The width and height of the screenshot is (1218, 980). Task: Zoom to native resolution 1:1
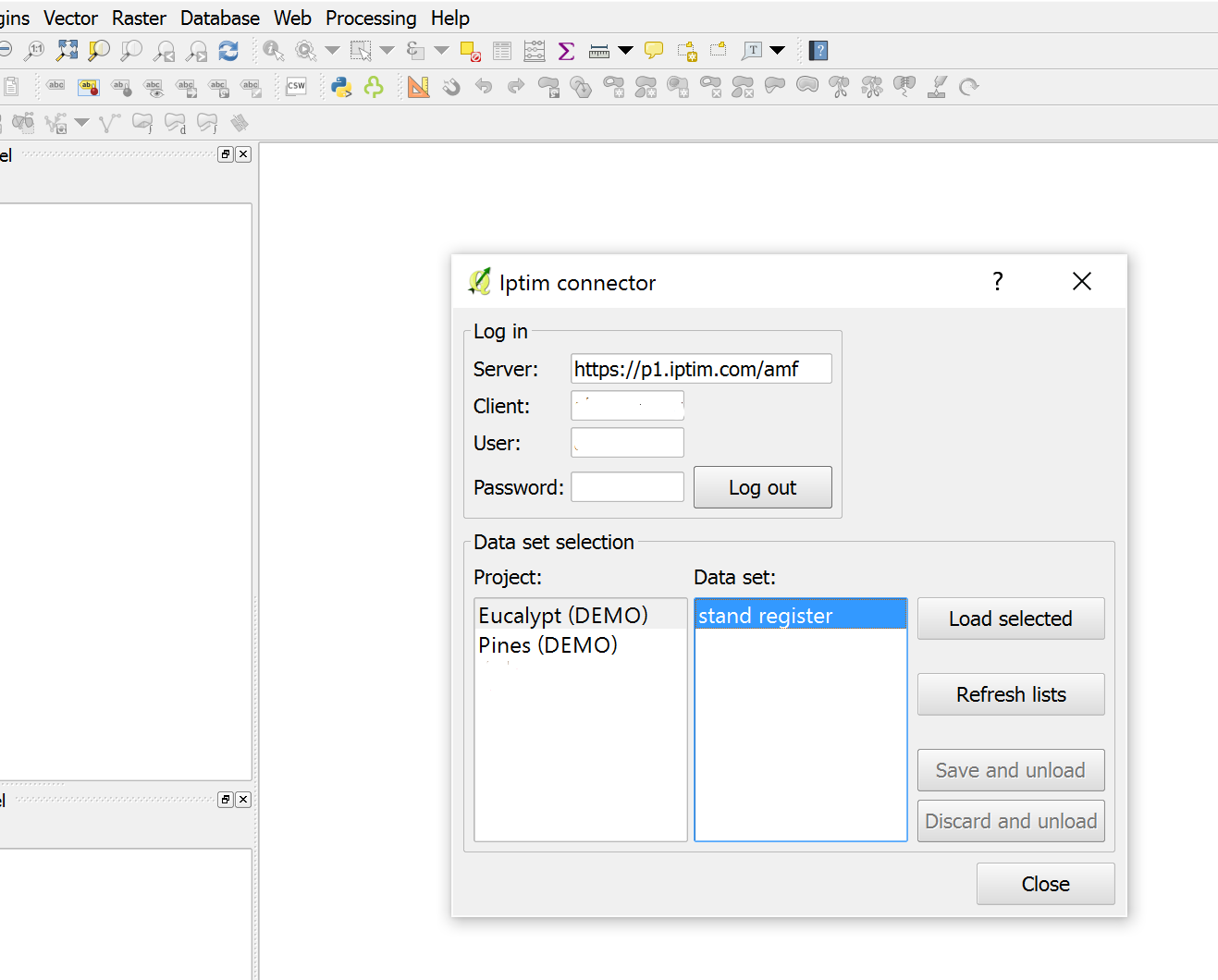(x=34, y=51)
